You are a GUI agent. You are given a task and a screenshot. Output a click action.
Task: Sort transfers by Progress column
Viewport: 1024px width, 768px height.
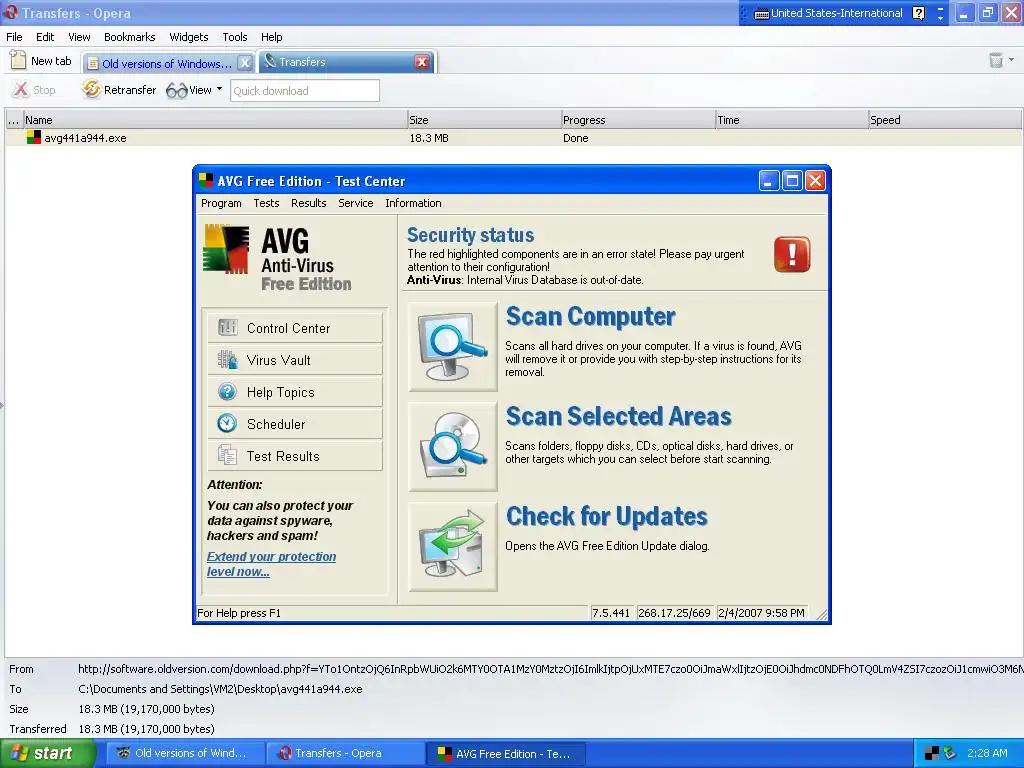[638, 120]
